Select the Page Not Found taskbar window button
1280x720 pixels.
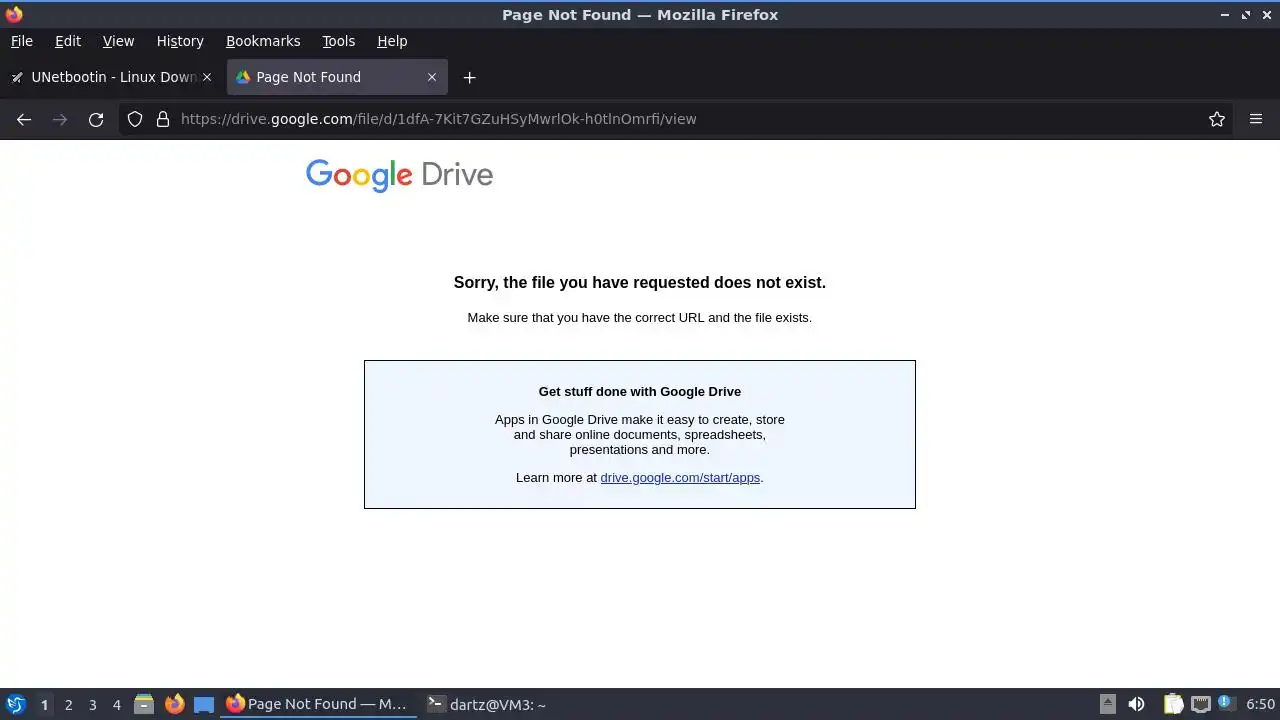click(318, 704)
